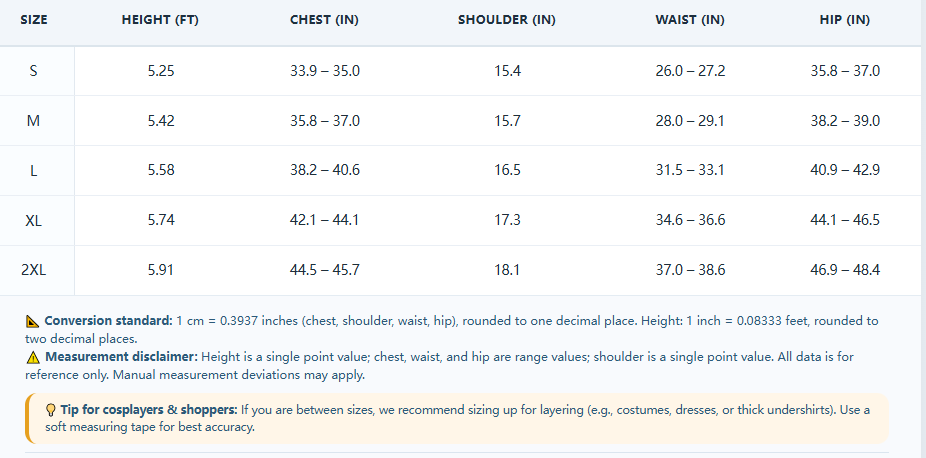Choose the L size row label
Screen dimensions: 926x458
[x=34, y=171]
